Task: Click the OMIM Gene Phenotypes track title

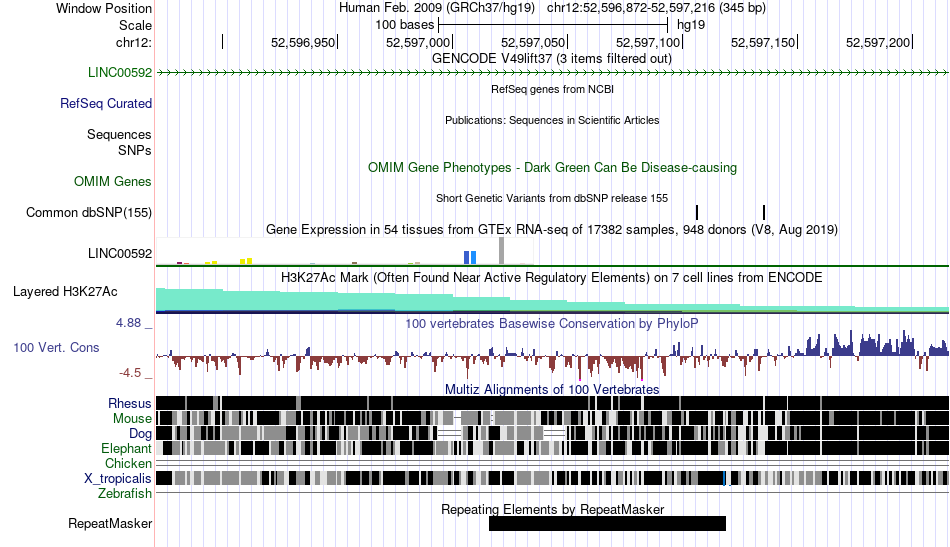Action: (552, 168)
